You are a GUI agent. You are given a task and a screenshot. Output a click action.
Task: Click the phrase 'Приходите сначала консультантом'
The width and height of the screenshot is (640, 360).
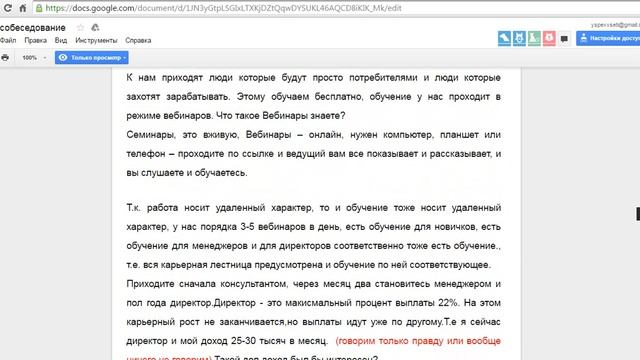(207, 284)
